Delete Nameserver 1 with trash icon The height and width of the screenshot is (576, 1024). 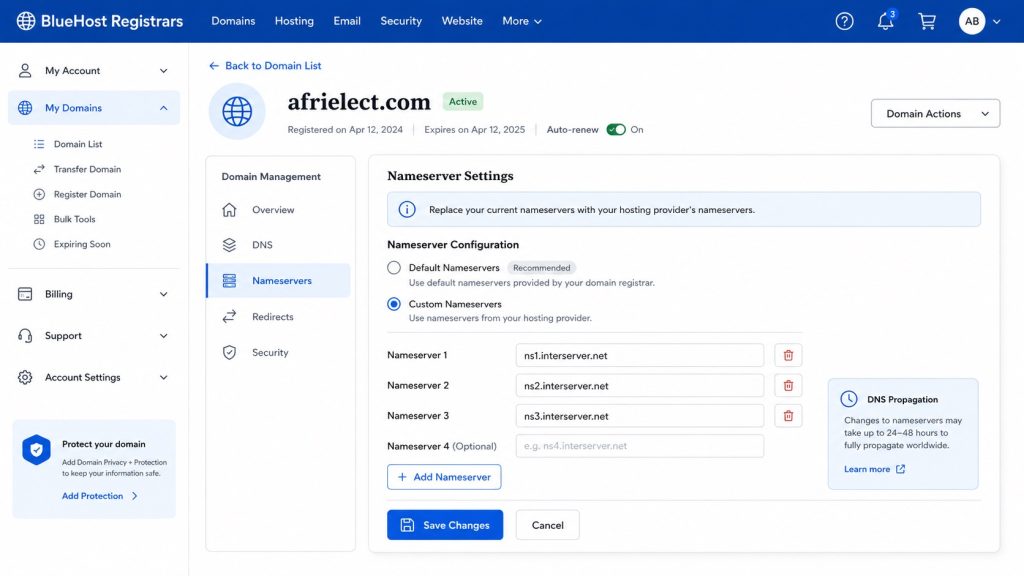(788, 355)
